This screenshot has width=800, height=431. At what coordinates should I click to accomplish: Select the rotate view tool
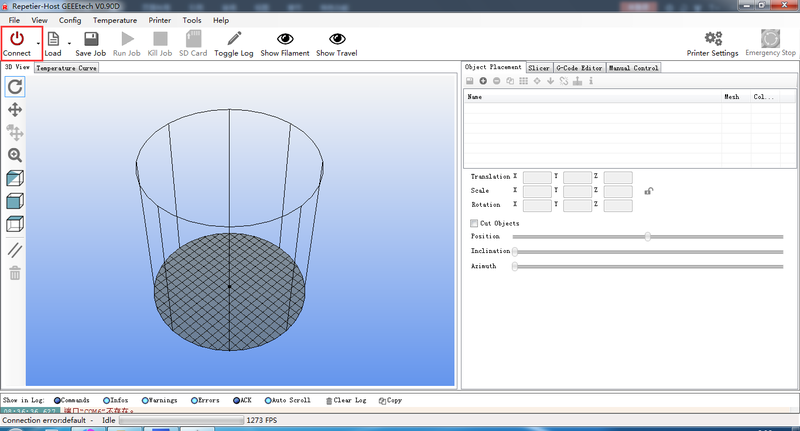click(x=15, y=87)
